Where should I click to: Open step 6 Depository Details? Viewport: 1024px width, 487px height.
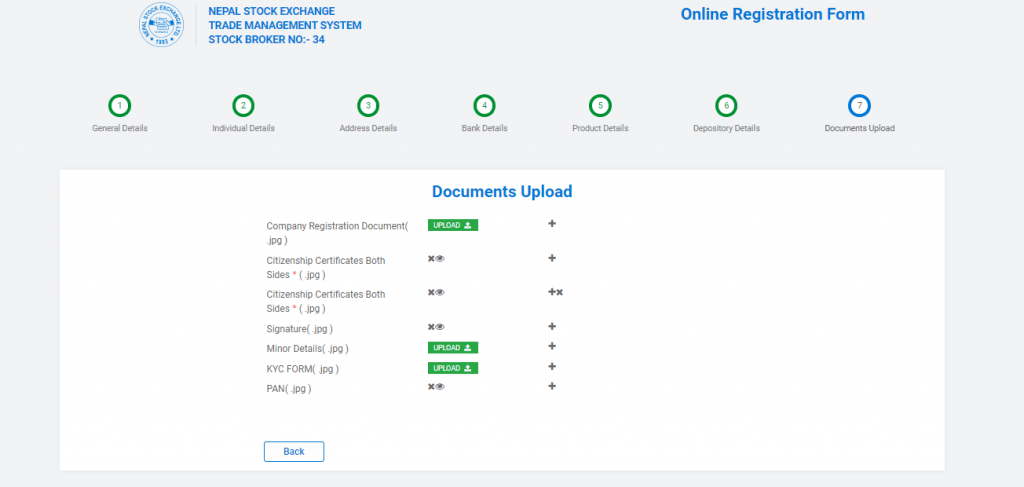click(726, 106)
